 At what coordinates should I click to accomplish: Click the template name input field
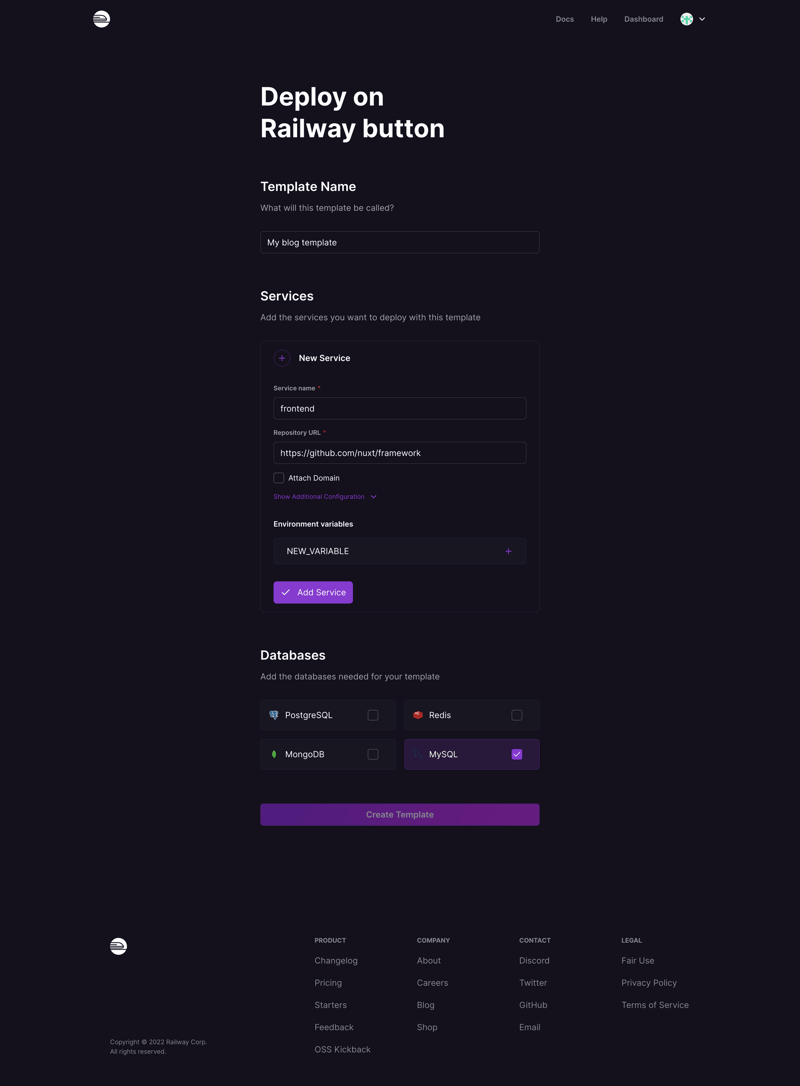click(x=399, y=242)
